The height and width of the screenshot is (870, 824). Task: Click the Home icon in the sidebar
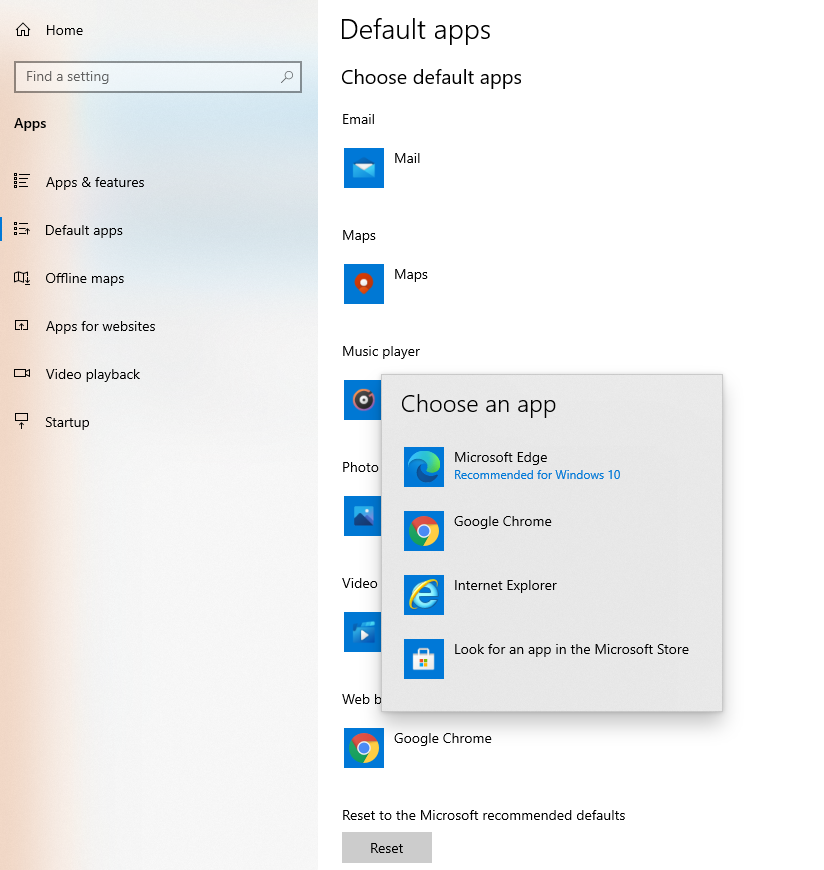[21, 29]
